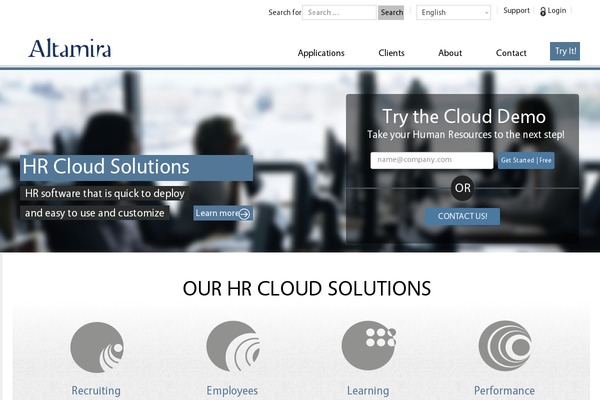Open the Learning solution circle icon
Screen dimensions: 600x400
(x=369, y=345)
